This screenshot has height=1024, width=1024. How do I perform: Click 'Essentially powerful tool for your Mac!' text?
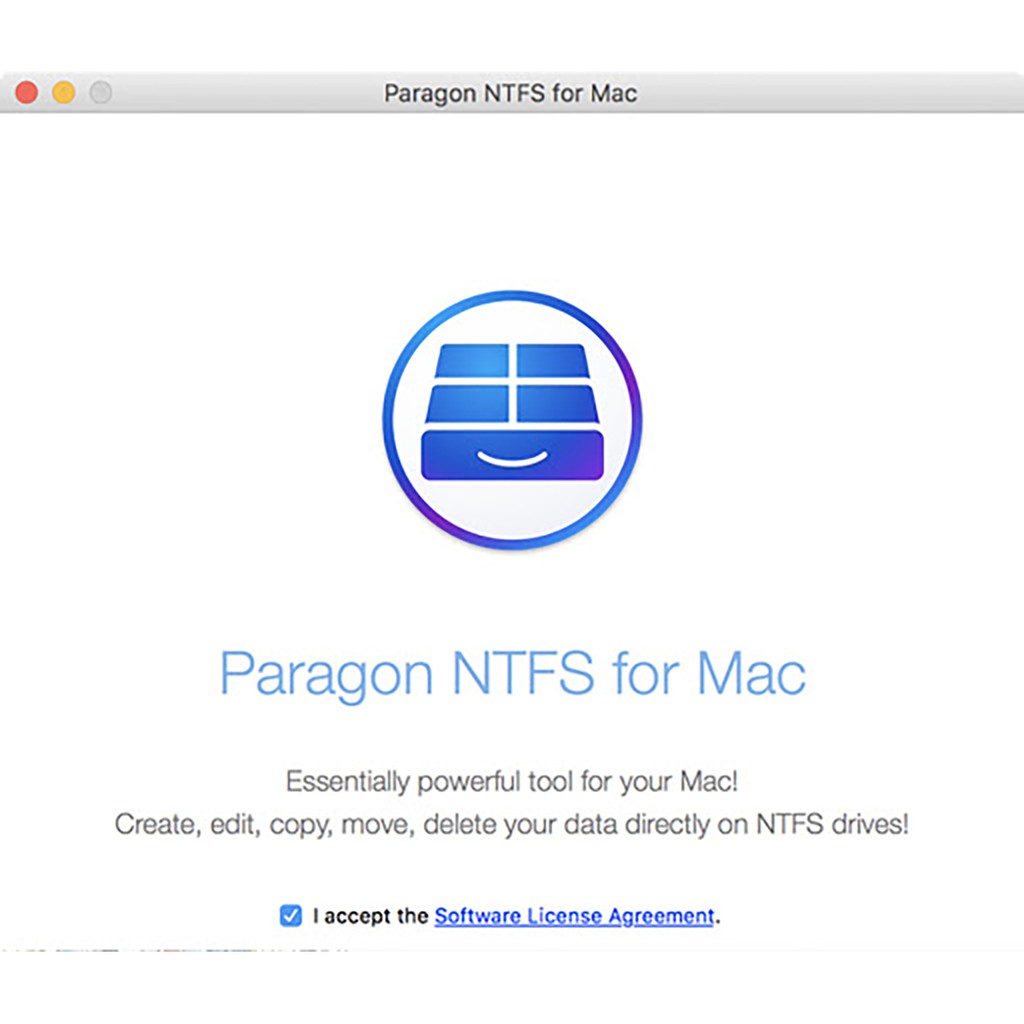click(x=512, y=782)
